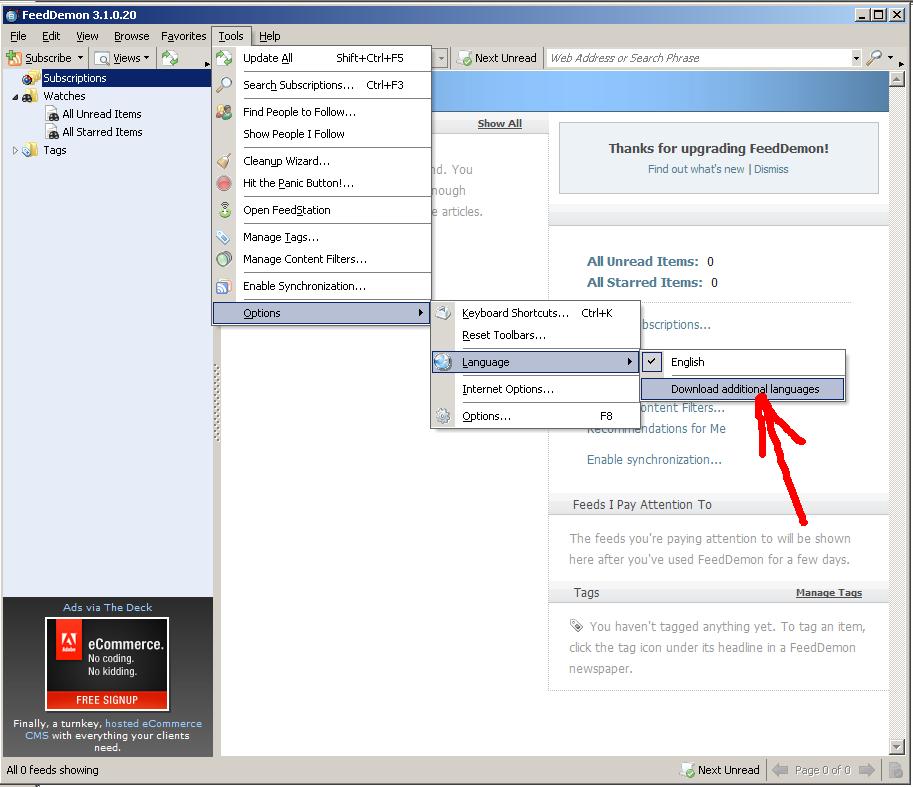The image size is (913, 787).
Task: Click the FeedStation icon in Tools menu
Action: tap(225, 210)
